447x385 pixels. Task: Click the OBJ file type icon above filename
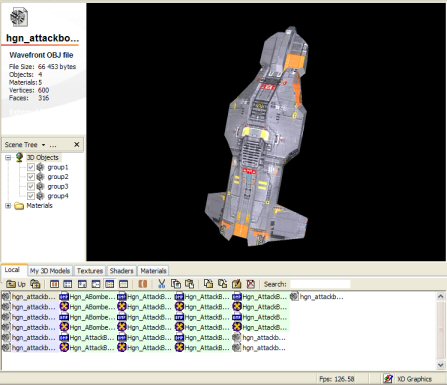coord(19,17)
